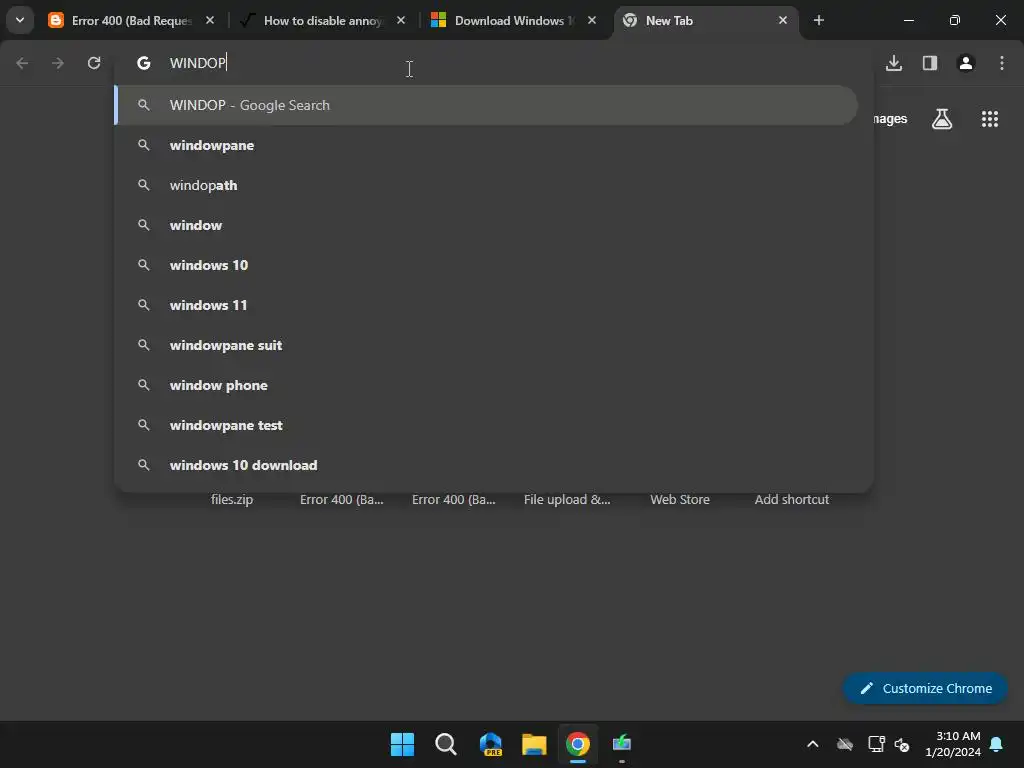
Task: Open a new tab with plus button
Action: [x=819, y=20]
